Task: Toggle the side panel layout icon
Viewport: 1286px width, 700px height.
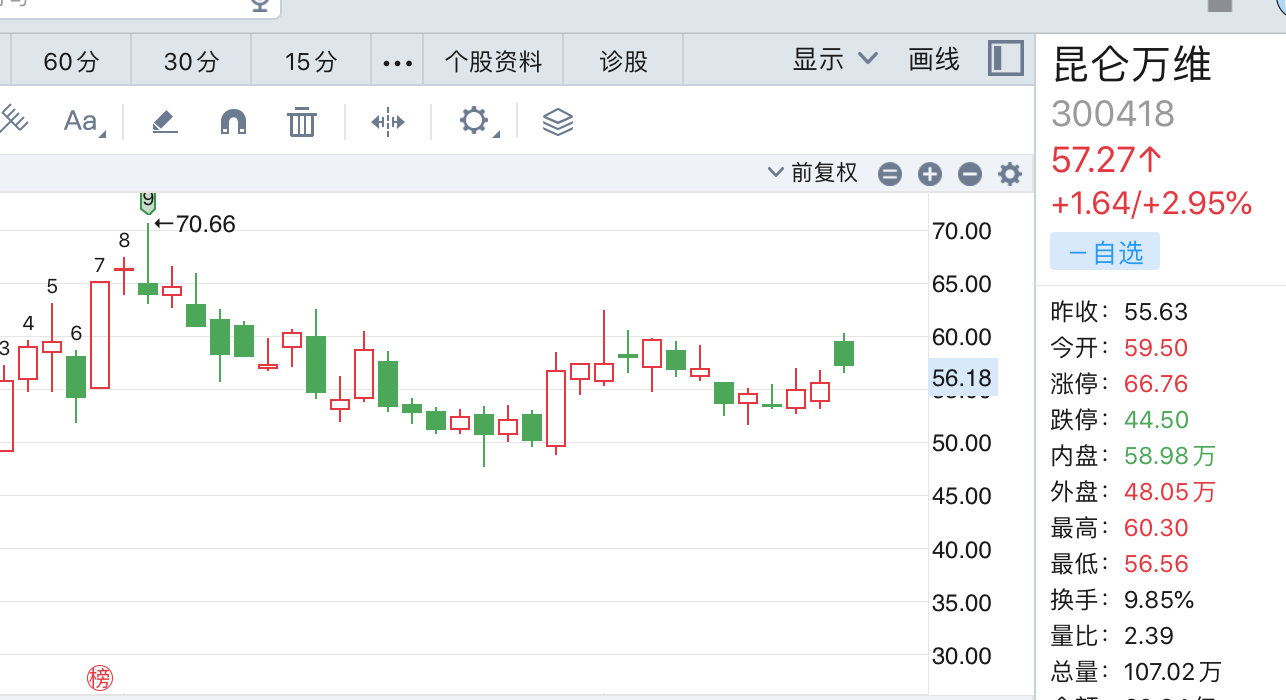Action: (1006, 59)
